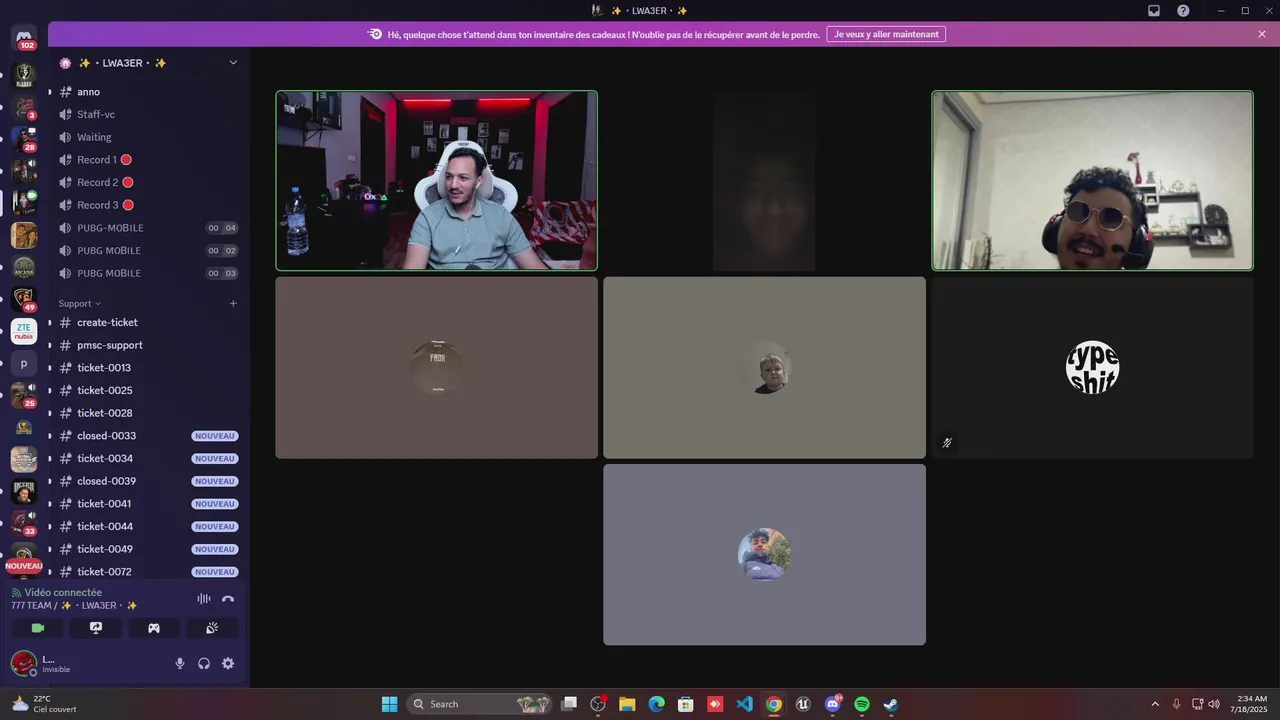Screen dimensions: 1280x720
Task: Click the taskbar Search box
Action: tap(480, 704)
